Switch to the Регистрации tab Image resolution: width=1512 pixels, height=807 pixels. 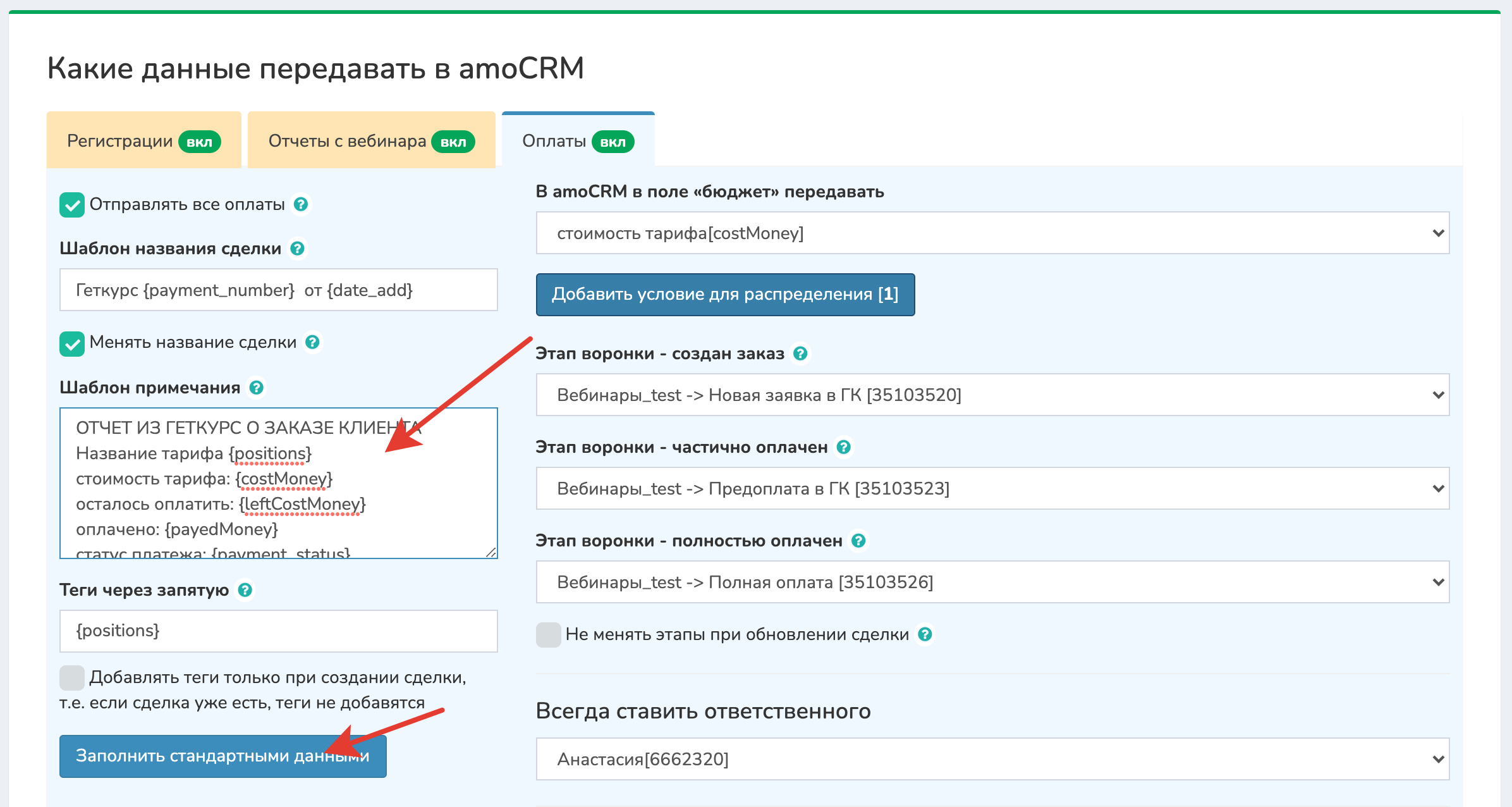click(144, 140)
